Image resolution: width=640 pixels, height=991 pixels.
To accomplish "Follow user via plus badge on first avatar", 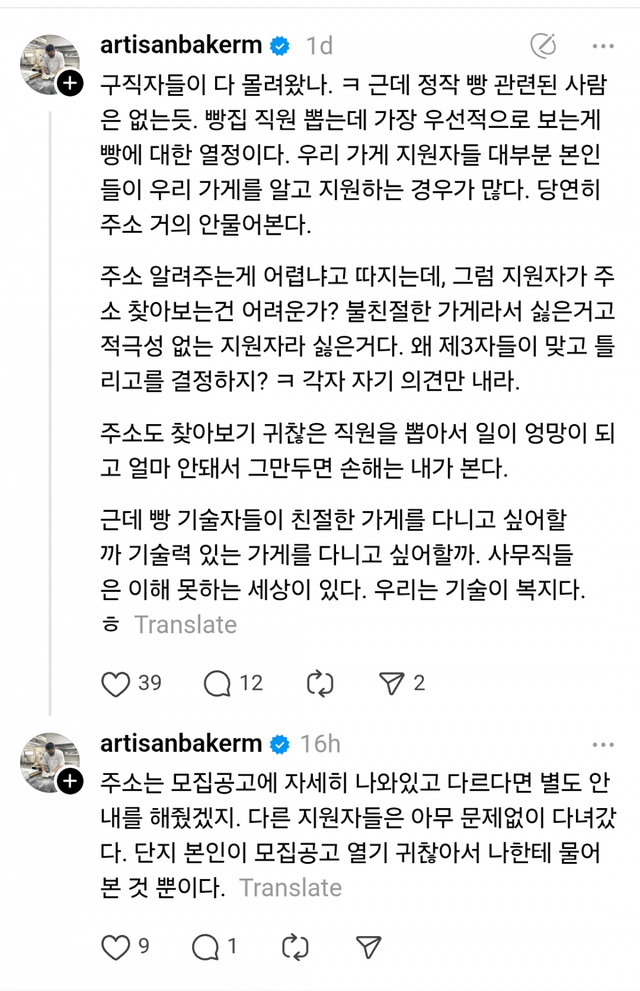I will click(x=69, y=85).
